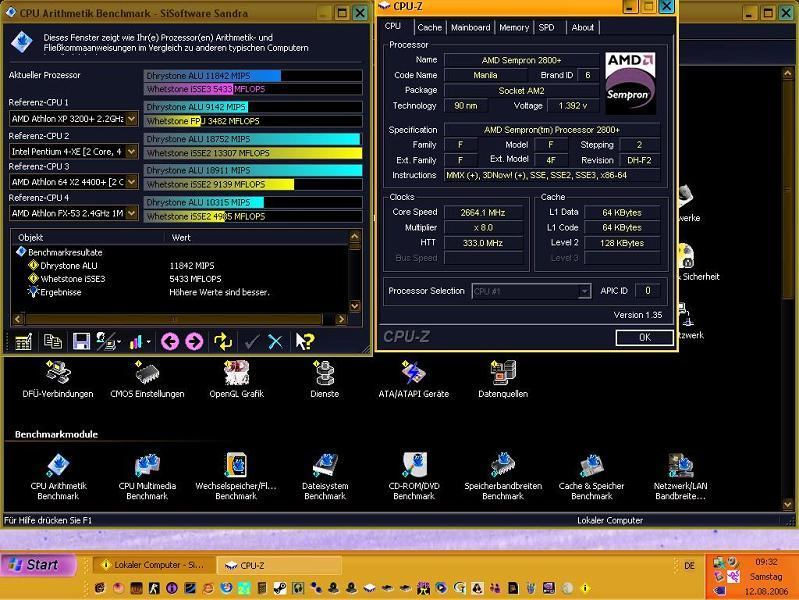This screenshot has height=600, width=799.
Task: Select the Ergebnisse row
Action: coord(60,292)
